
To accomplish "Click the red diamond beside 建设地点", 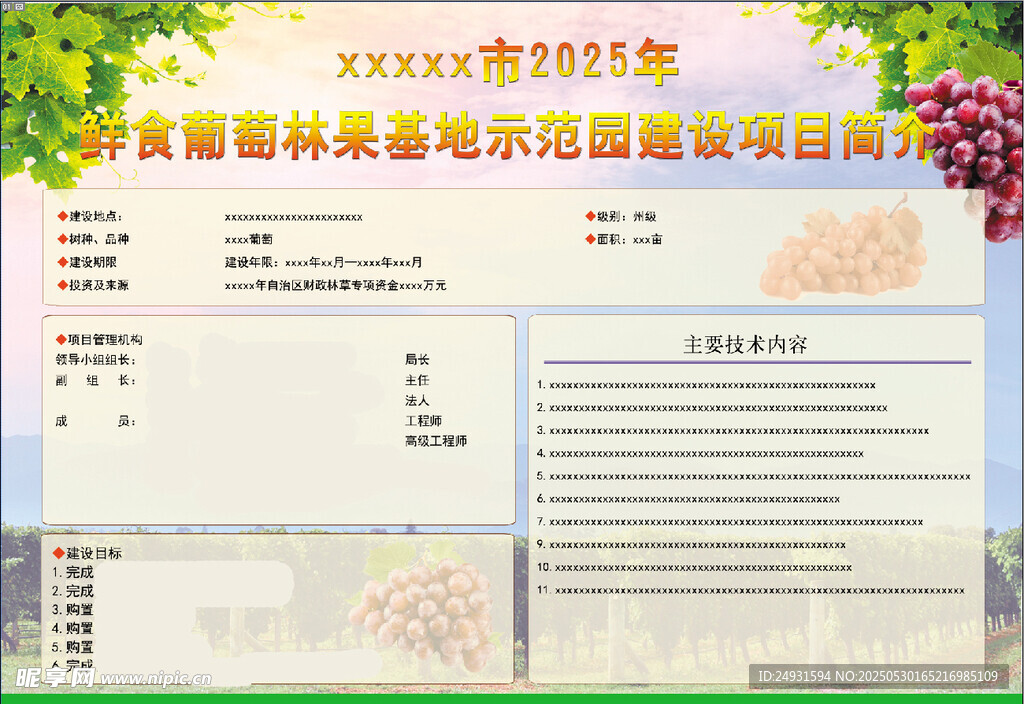I will [62, 216].
